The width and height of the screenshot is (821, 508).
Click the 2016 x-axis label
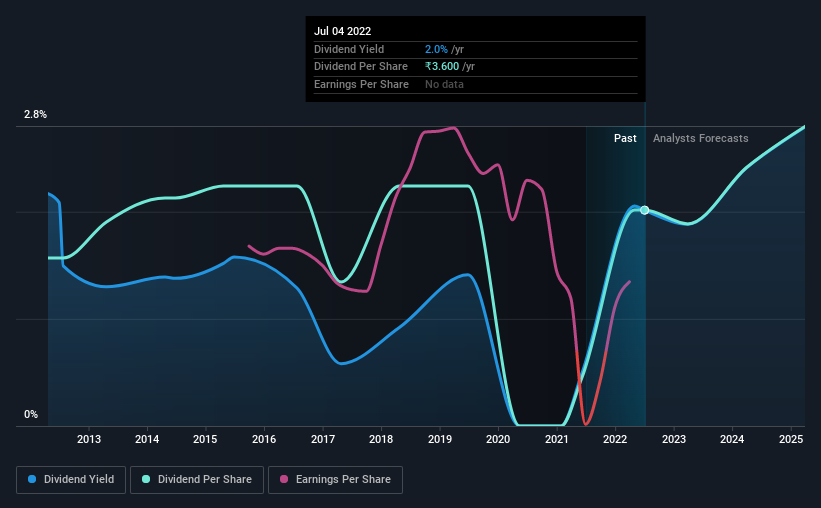[x=264, y=439]
